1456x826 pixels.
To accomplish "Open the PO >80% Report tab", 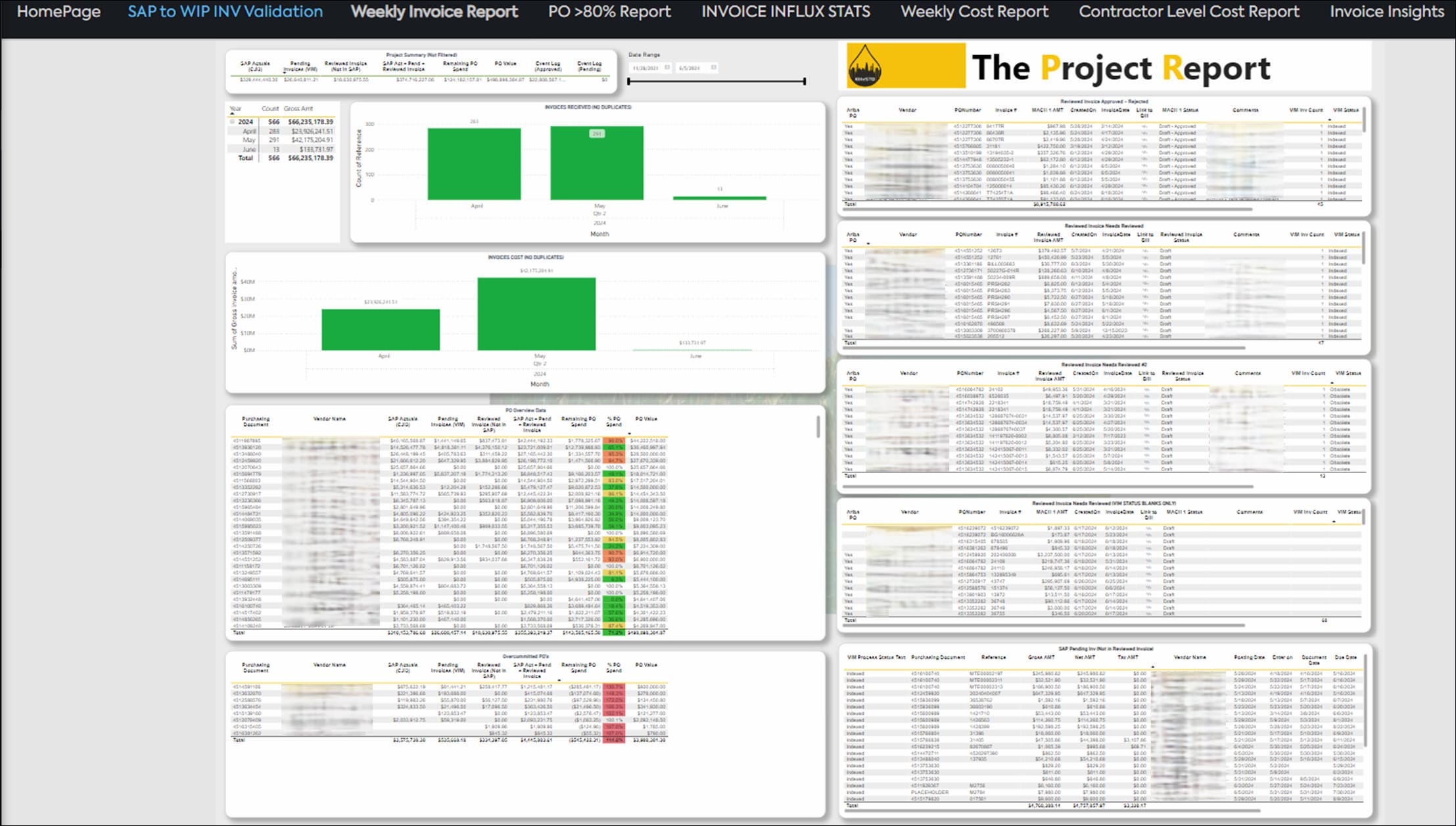I will 609,12.
